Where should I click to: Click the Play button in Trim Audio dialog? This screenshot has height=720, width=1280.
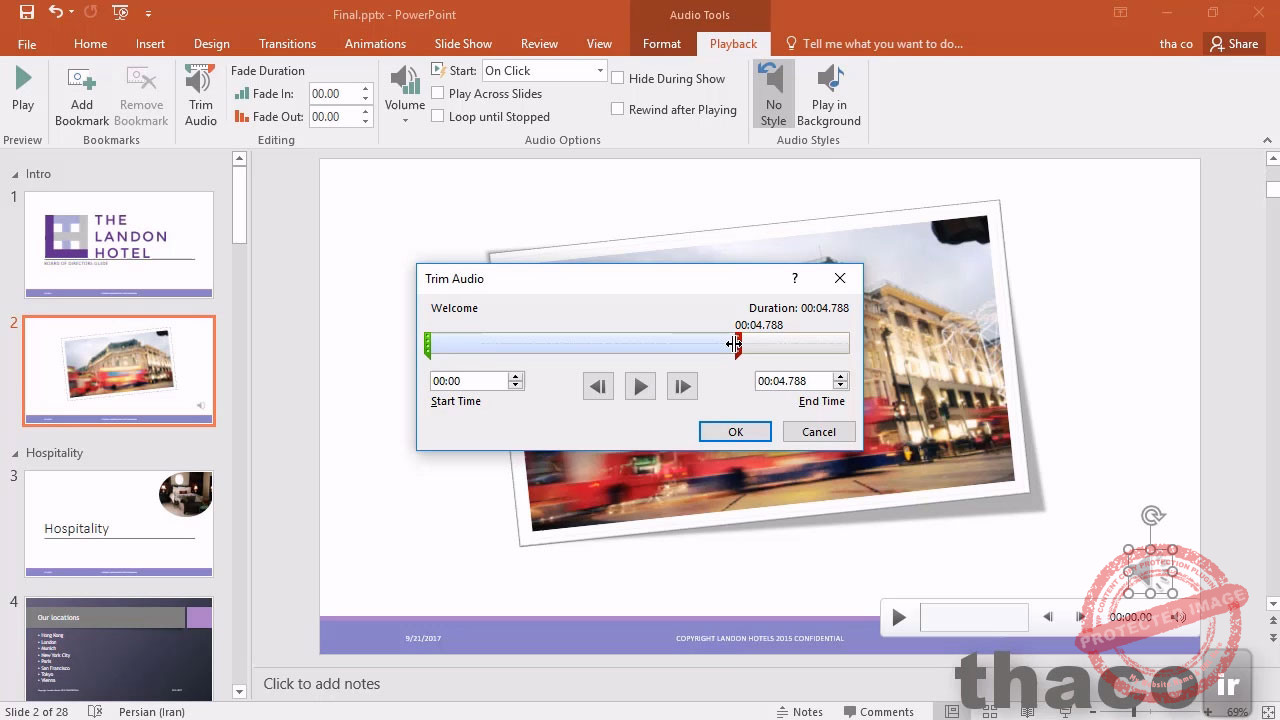[640, 386]
